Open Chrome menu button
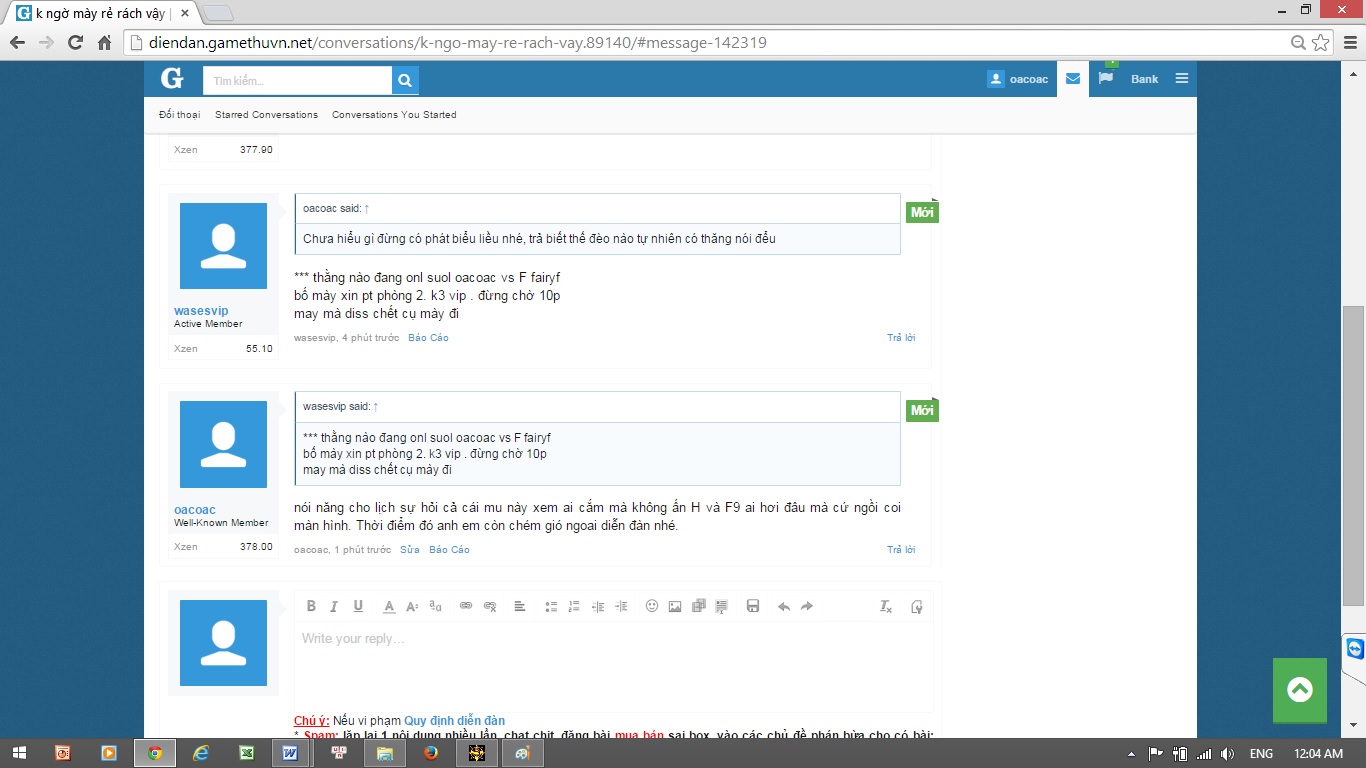Viewport: 1366px width, 768px height. (x=1348, y=43)
